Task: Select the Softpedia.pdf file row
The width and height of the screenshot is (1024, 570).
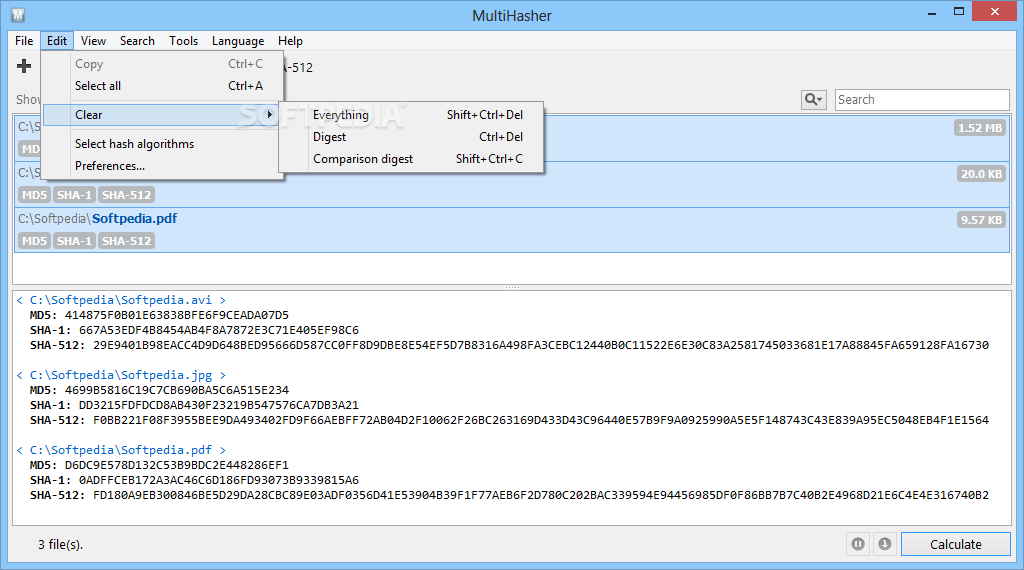Action: tap(512, 230)
